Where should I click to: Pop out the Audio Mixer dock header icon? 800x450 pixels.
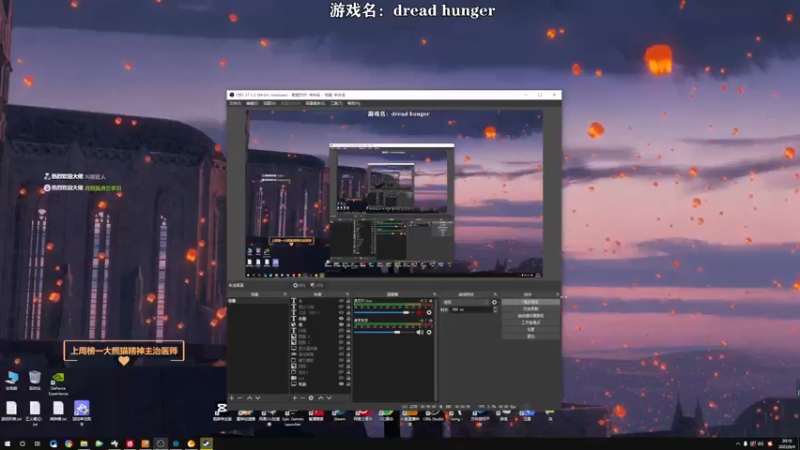coord(434,294)
